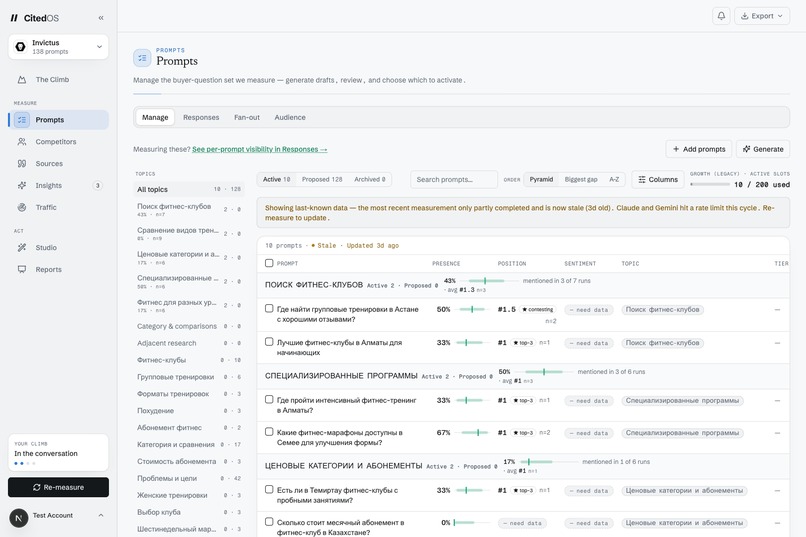The height and width of the screenshot is (537, 806).
Task: Open the Export dropdown
Action: [762, 16]
